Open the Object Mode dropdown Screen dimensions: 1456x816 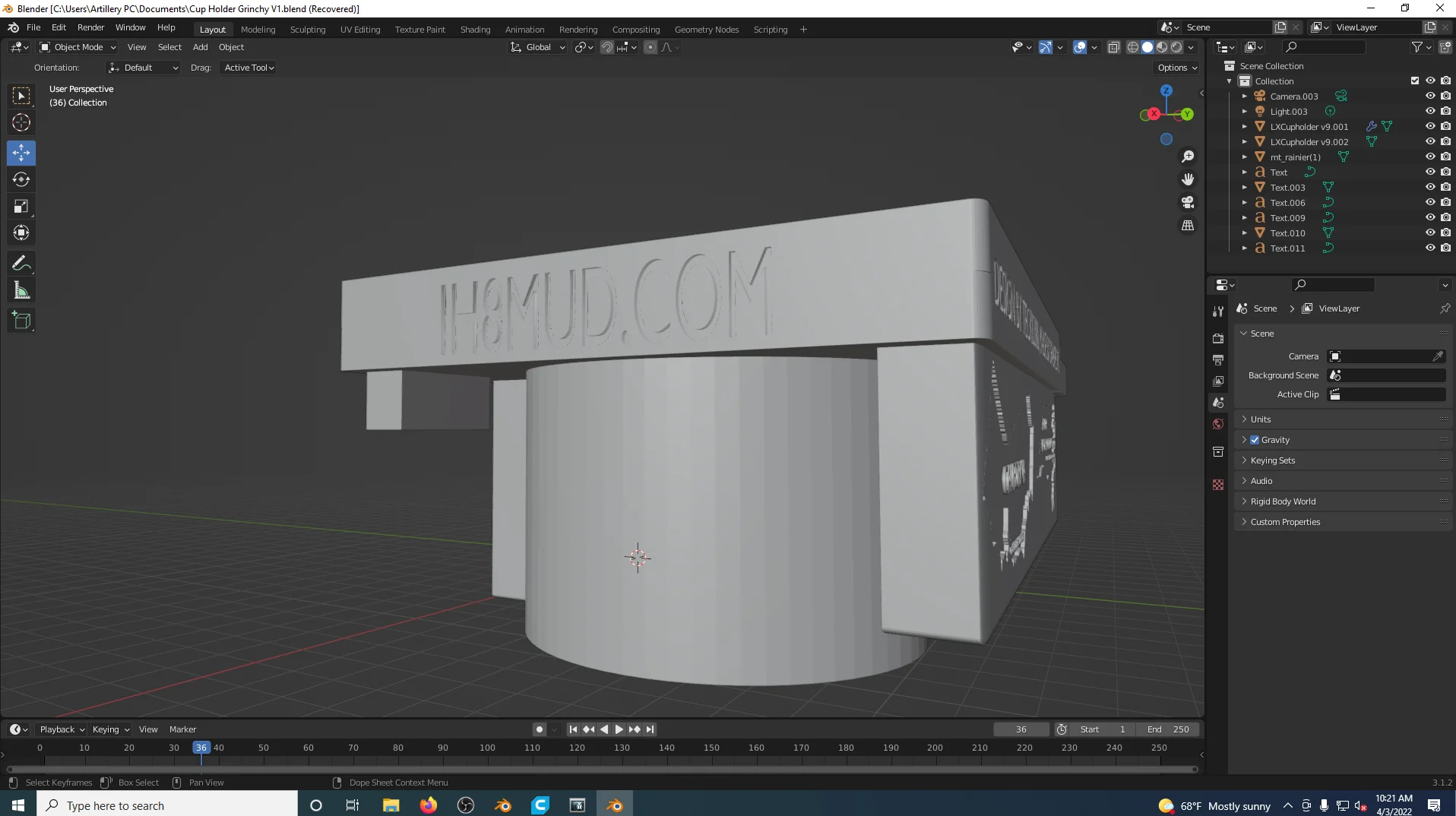(x=78, y=47)
